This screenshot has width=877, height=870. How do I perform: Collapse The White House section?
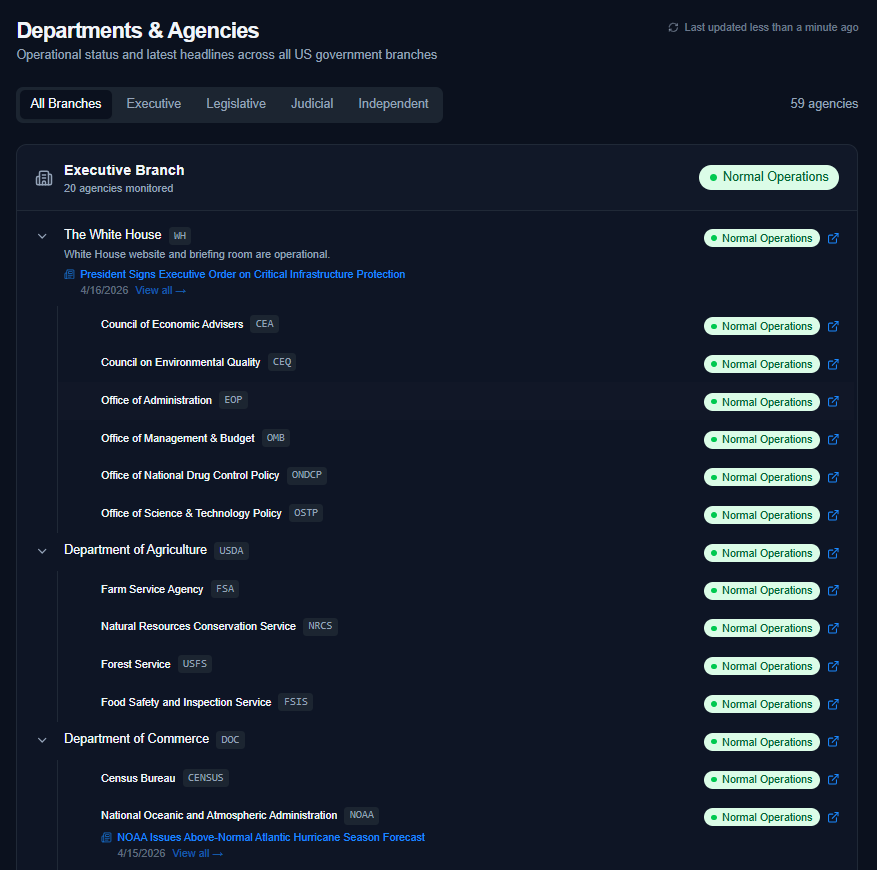coord(42,236)
